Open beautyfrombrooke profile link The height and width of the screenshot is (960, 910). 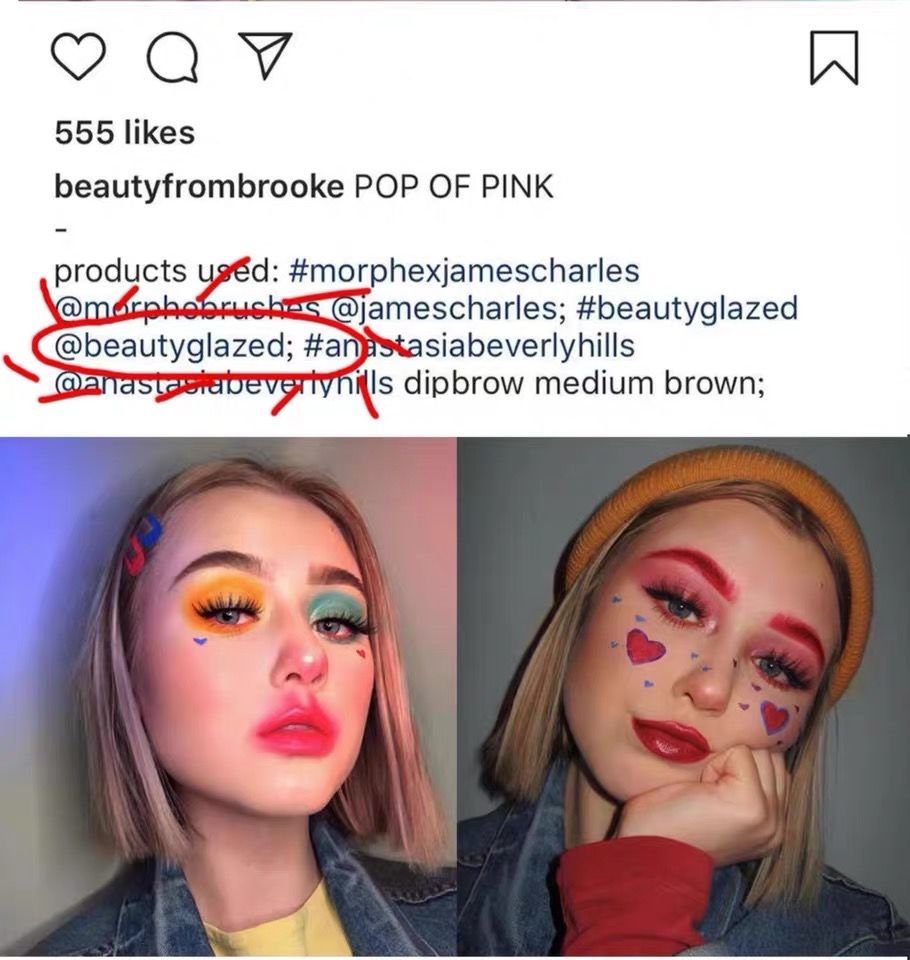tap(200, 187)
